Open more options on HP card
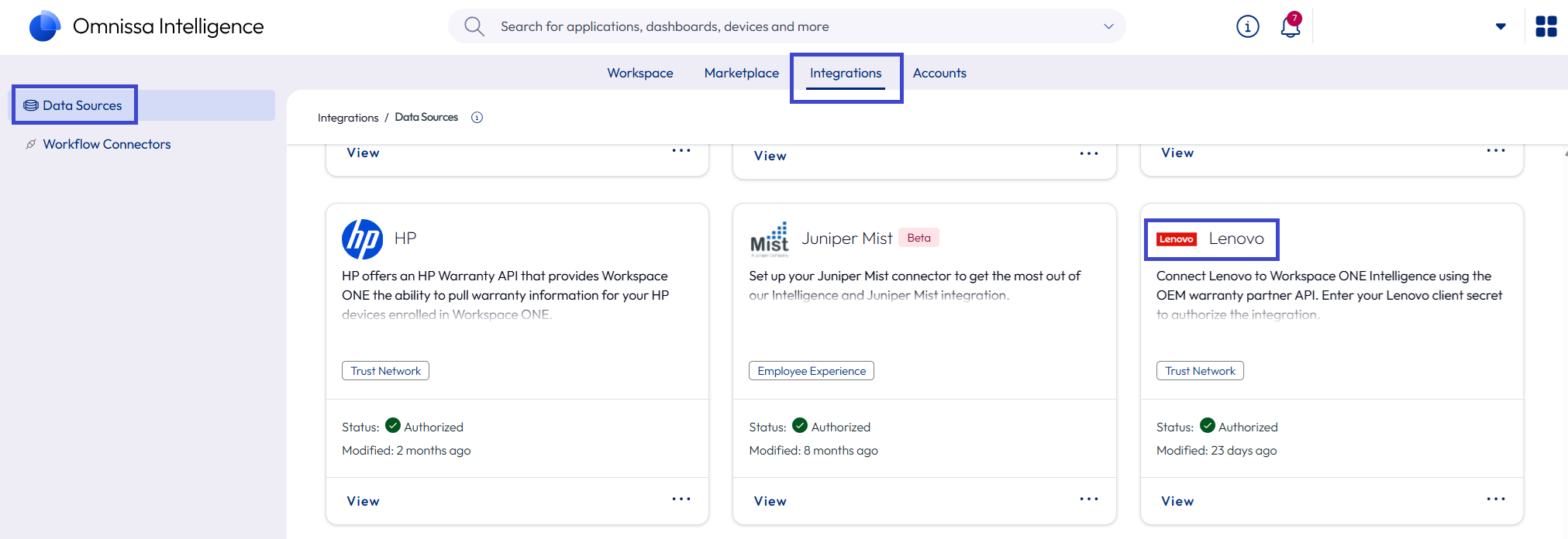1568x539 pixels. 681,500
